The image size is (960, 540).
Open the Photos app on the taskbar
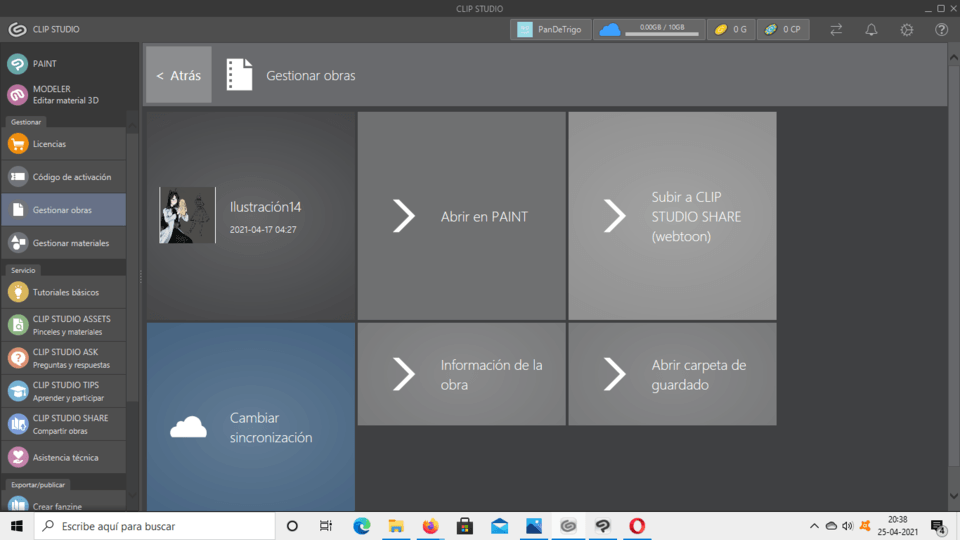(x=534, y=526)
